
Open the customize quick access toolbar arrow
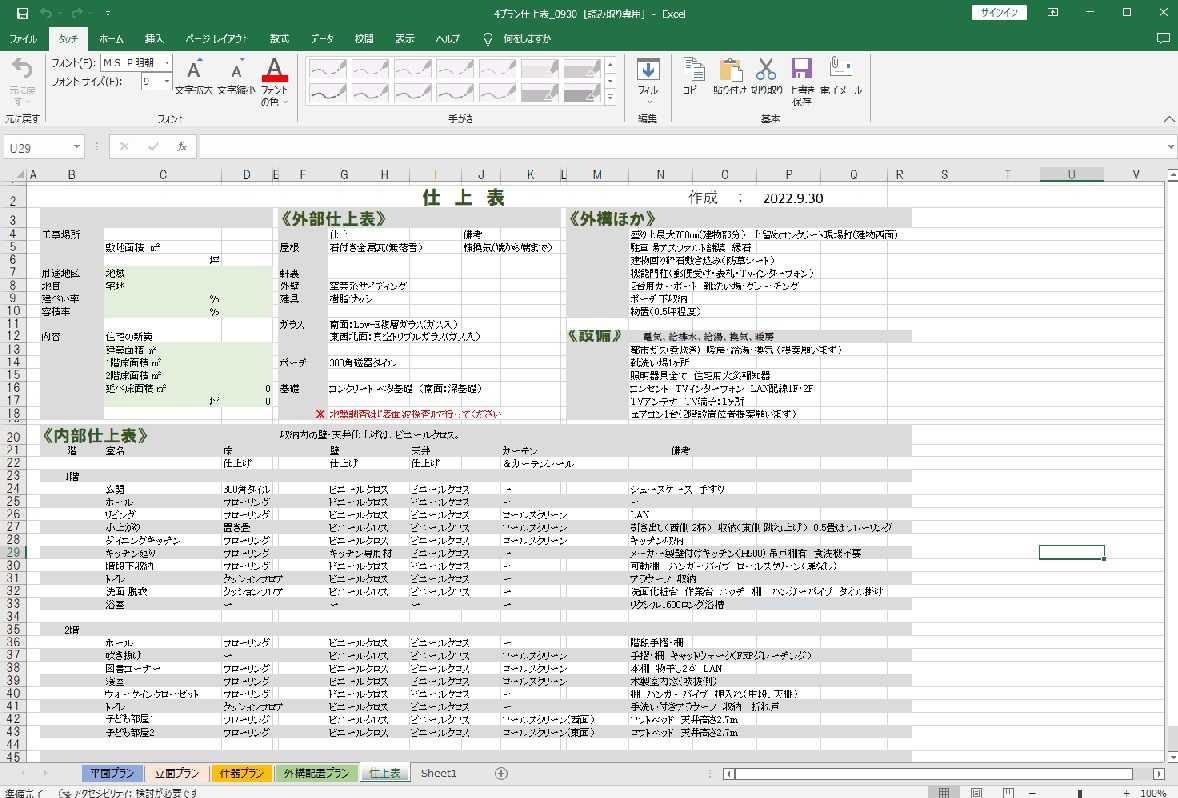(108, 14)
